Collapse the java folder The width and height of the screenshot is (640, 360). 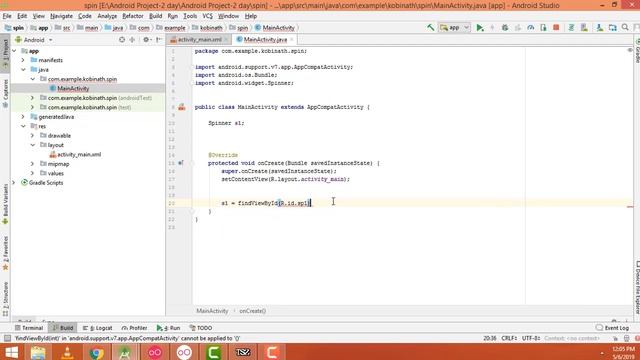click(x=23, y=70)
